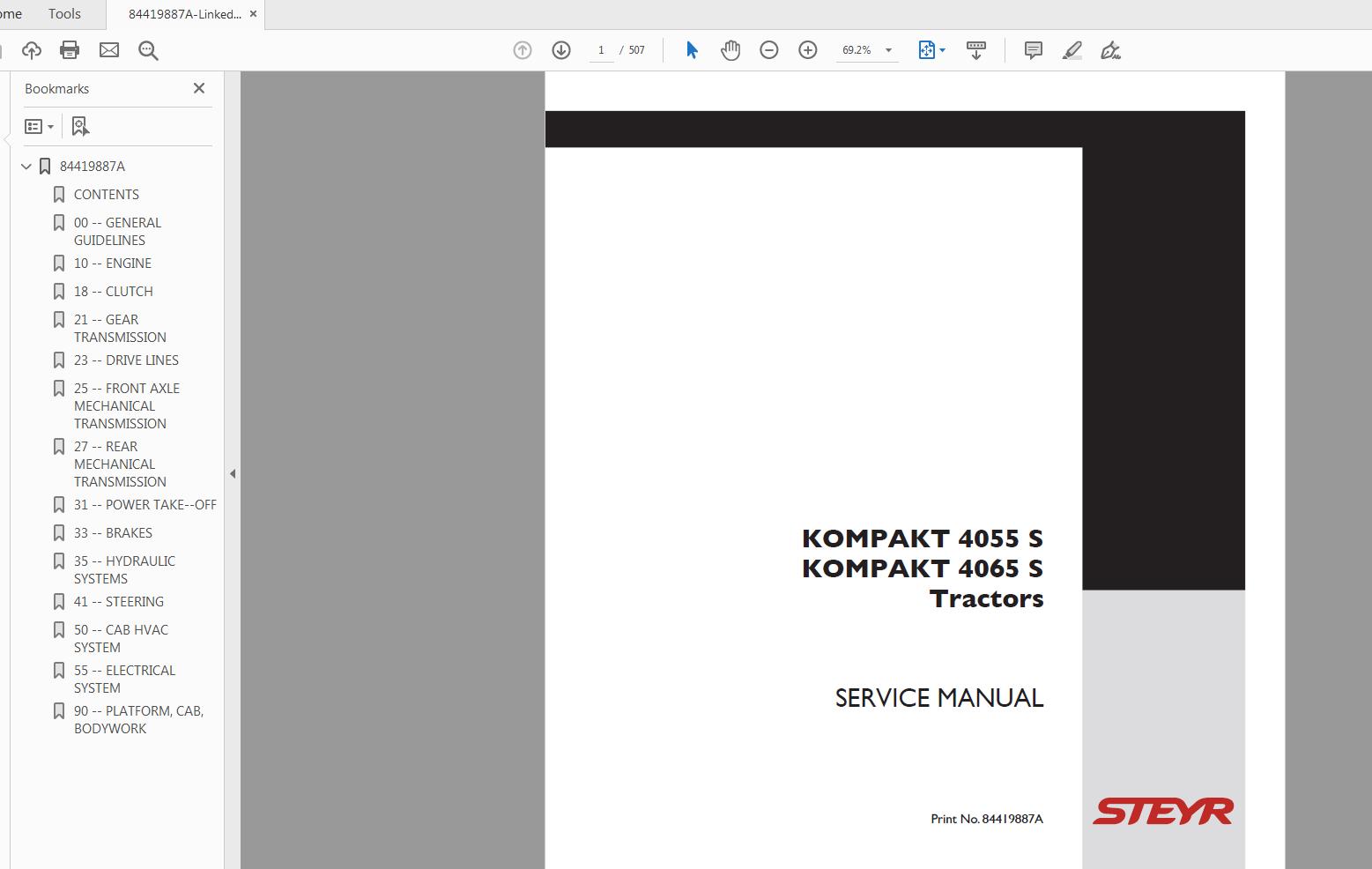Click the Print No. 84419887A text
Viewport: 1372px width, 869px height.
tap(987, 819)
